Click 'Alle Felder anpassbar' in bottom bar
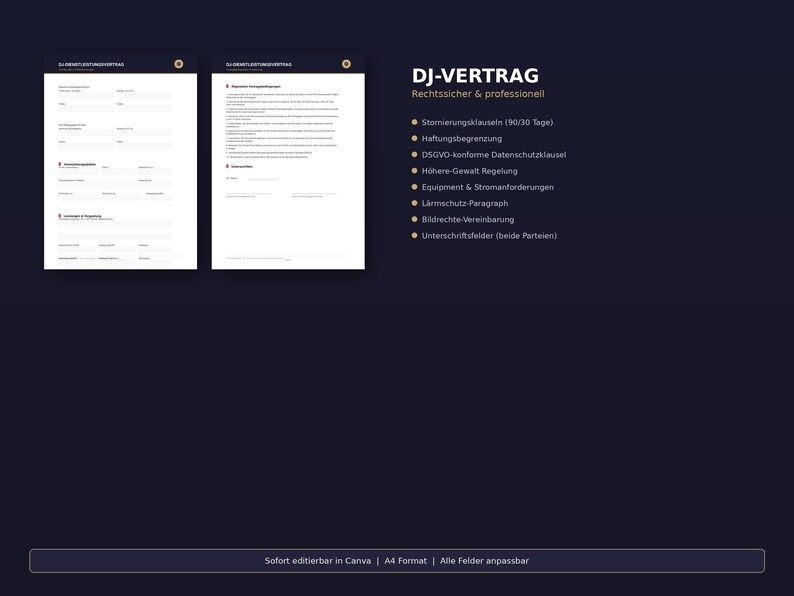794x596 pixels. (x=484, y=561)
